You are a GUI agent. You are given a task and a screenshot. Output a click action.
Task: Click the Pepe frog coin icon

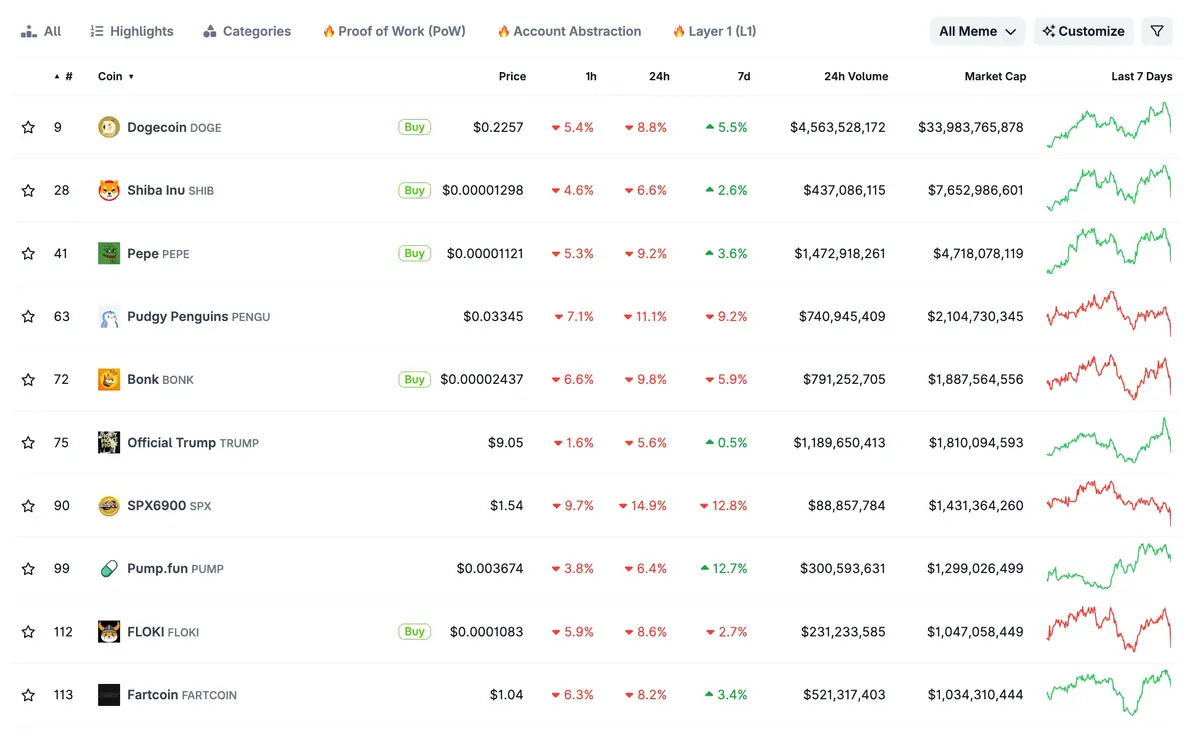109,253
